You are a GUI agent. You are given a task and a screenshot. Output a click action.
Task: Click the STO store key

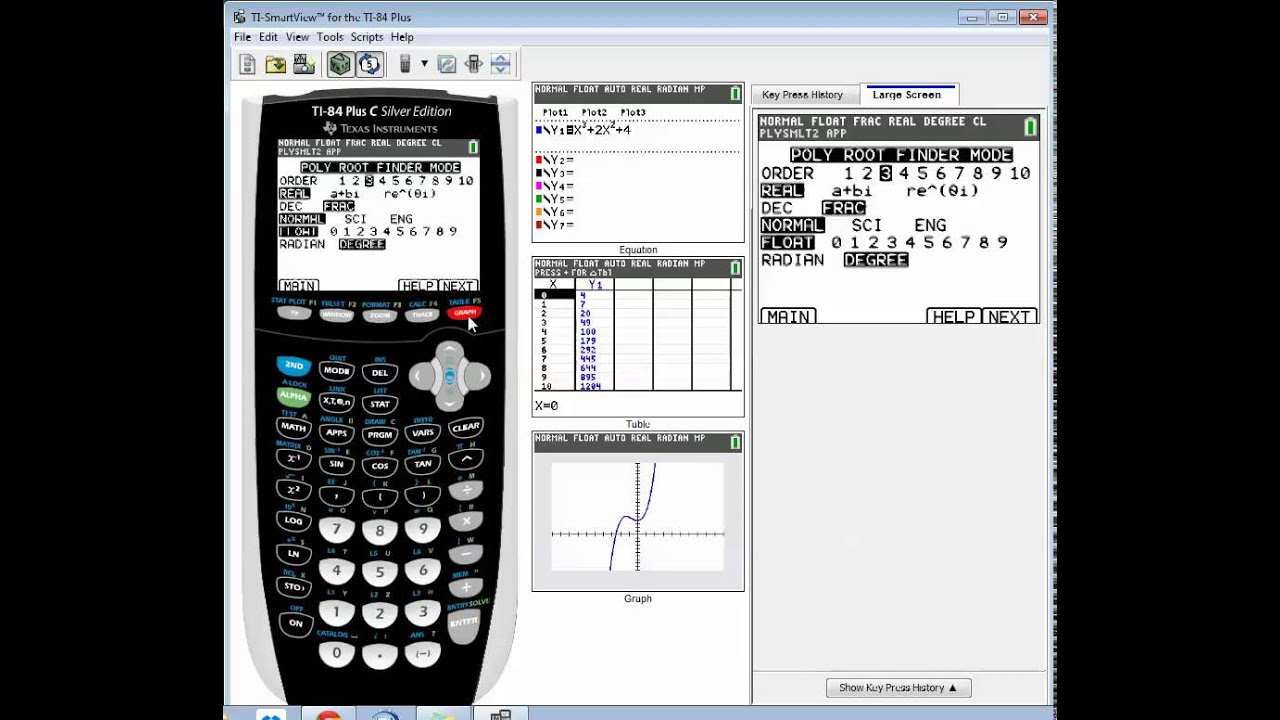click(293, 585)
